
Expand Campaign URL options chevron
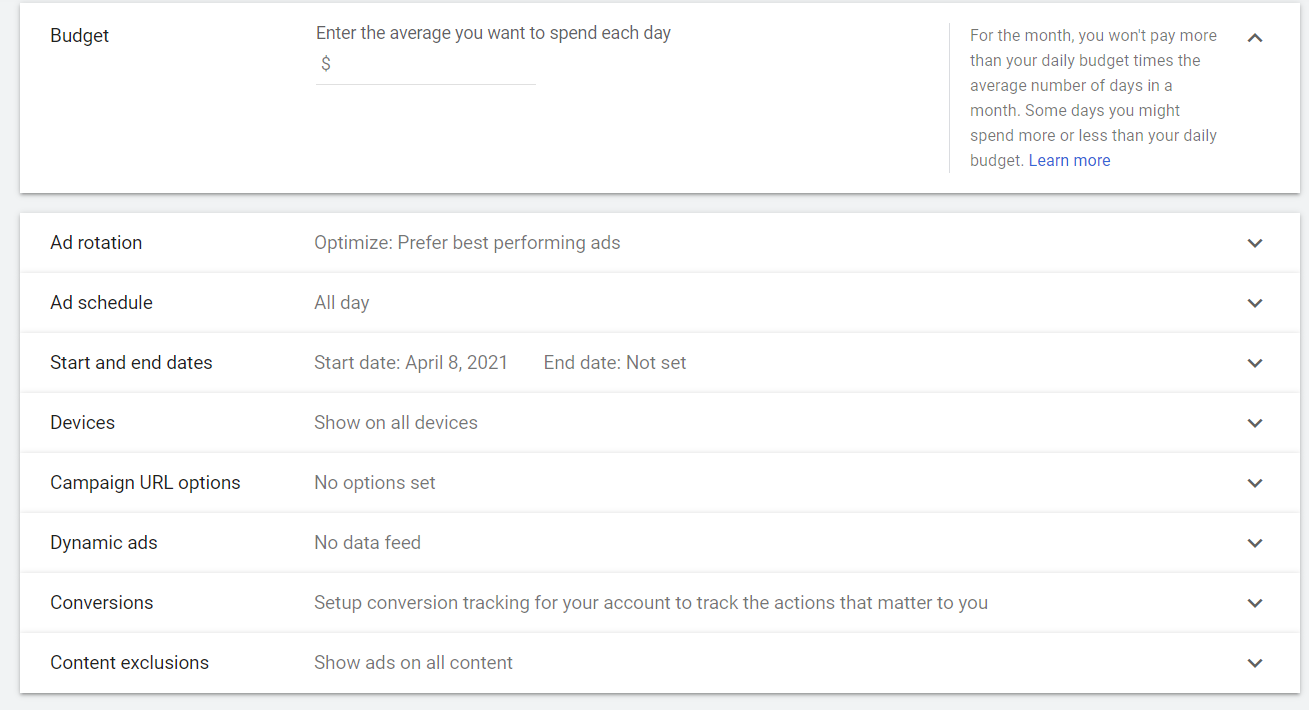click(1255, 483)
